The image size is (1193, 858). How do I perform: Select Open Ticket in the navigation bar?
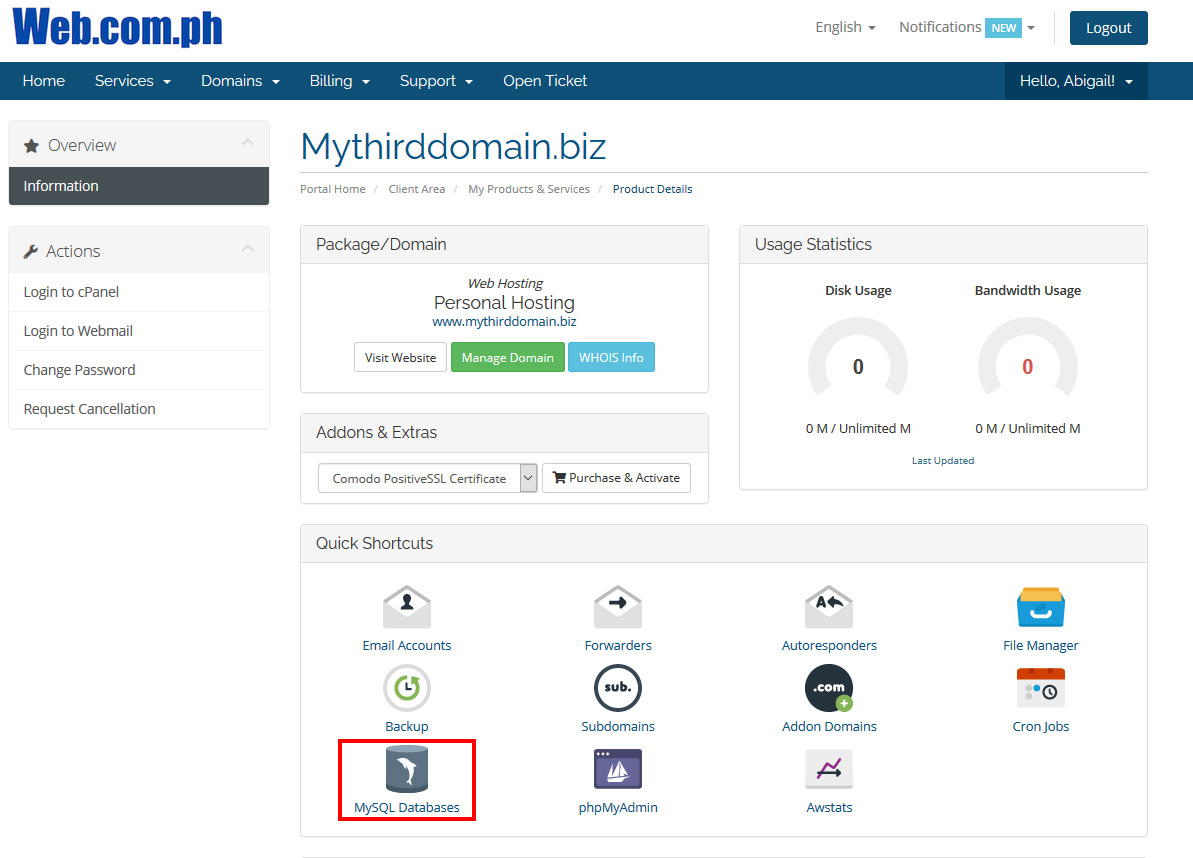tap(545, 81)
